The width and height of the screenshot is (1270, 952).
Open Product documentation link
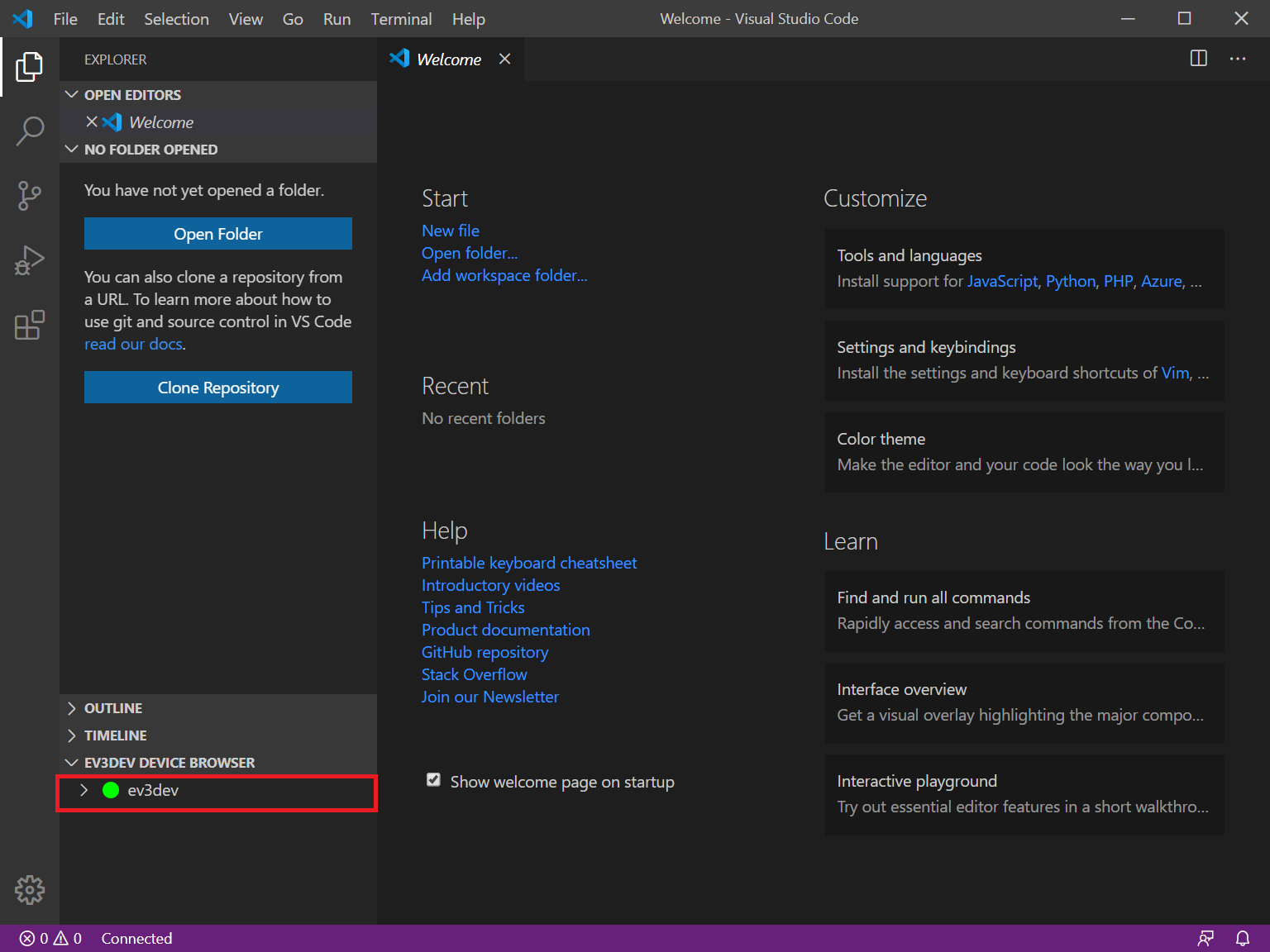click(x=506, y=630)
